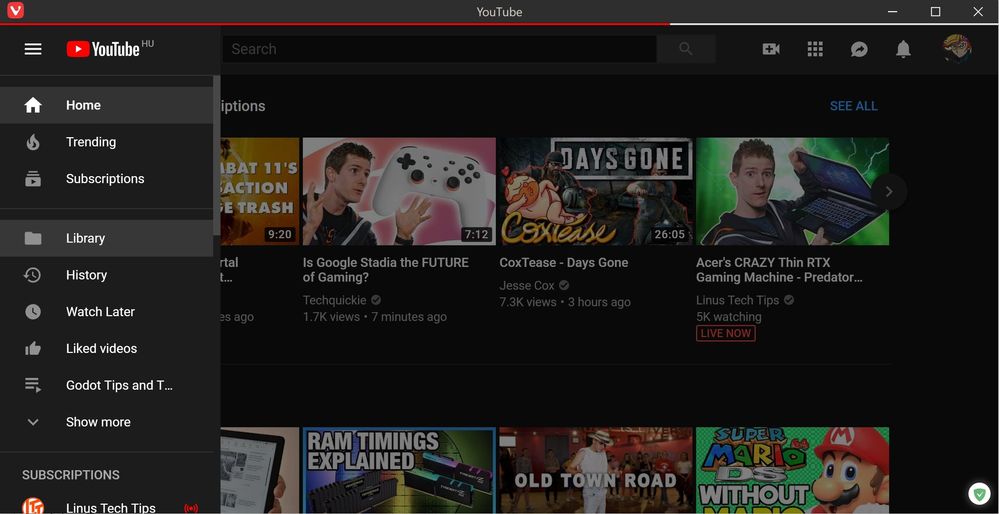This screenshot has height=514, width=999.
Task: Select History in the sidebar
Action: click(106, 275)
